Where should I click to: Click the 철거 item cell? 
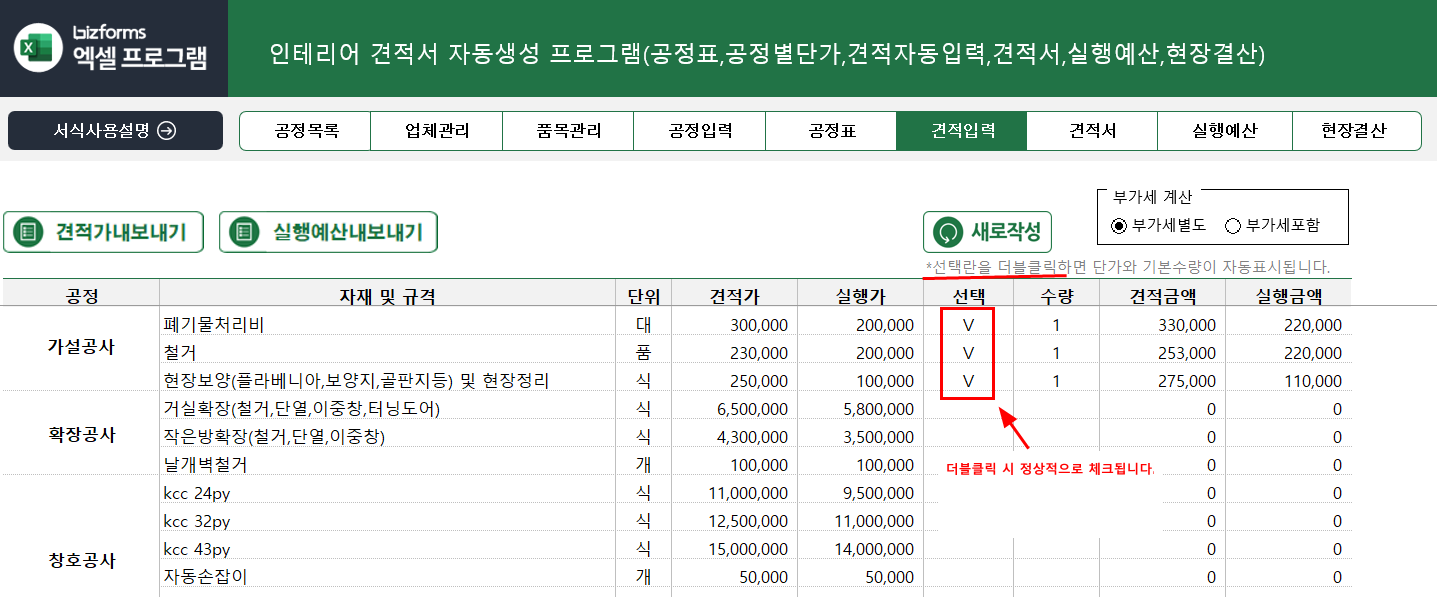[x=386, y=352]
